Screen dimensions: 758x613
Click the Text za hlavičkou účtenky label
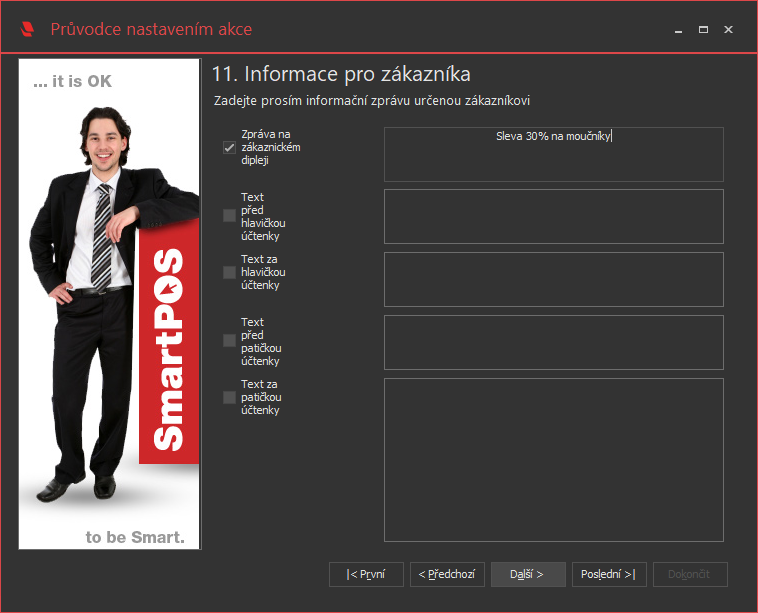point(263,272)
